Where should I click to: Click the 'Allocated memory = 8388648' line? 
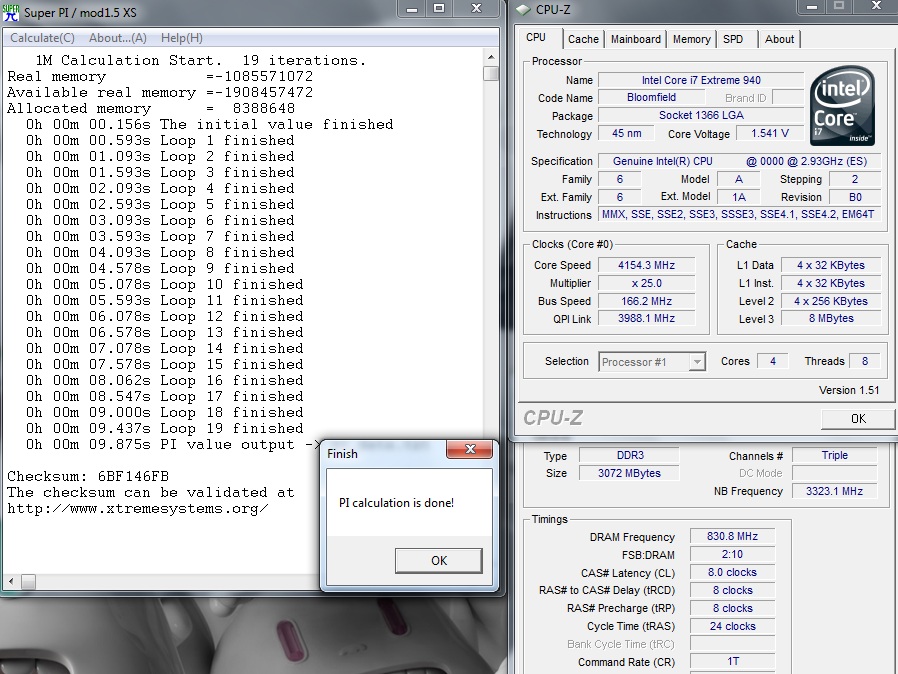click(151, 108)
